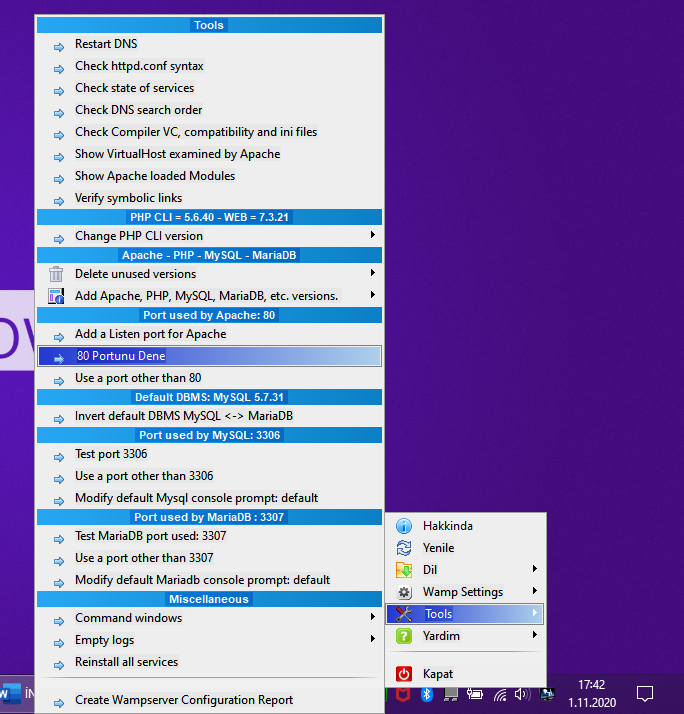The height and width of the screenshot is (714, 684).
Task: Expand the Delete unused versions submenu arrow
Action: click(x=373, y=273)
